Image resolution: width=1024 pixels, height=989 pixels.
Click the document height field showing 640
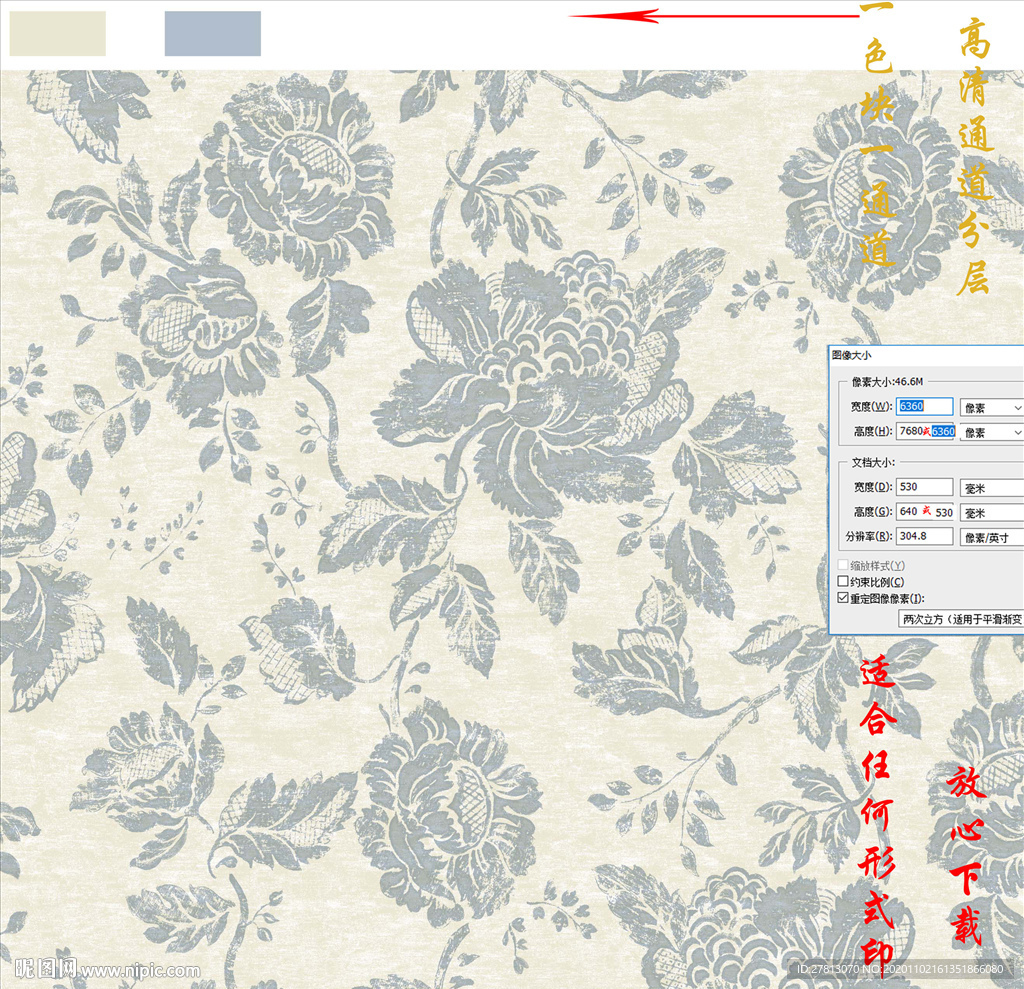point(925,511)
